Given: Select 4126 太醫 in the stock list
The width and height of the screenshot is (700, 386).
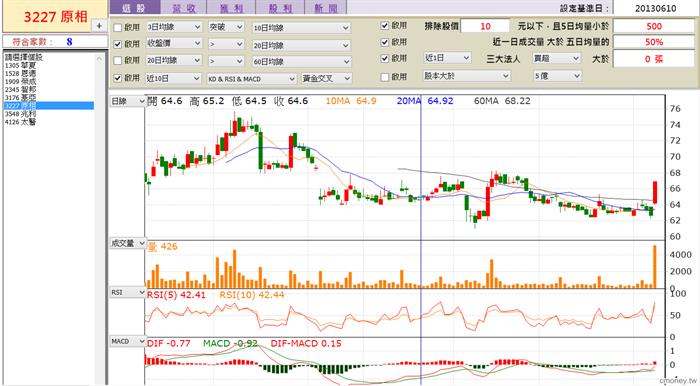Looking at the screenshot, I should (x=49, y=122).
